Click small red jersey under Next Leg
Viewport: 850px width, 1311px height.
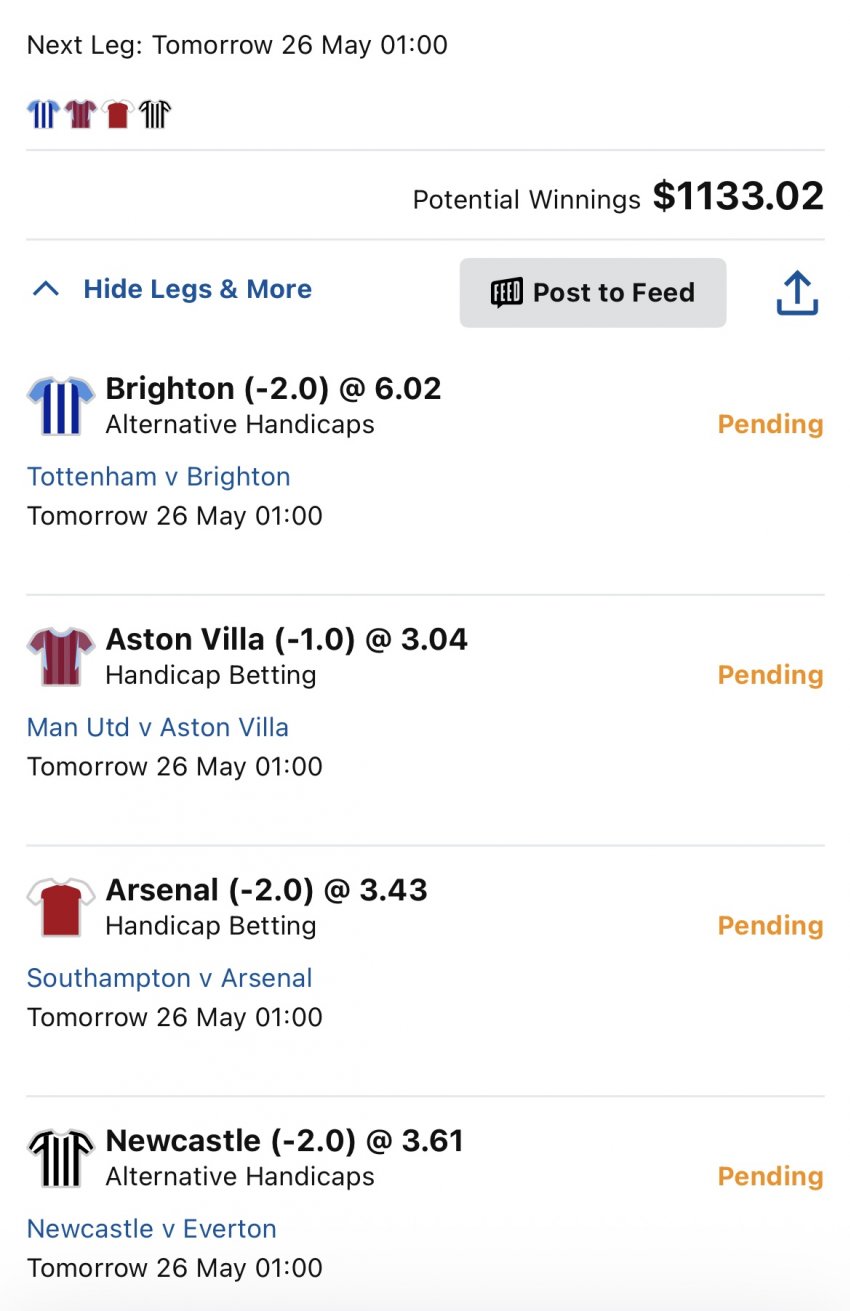[117, 114]
